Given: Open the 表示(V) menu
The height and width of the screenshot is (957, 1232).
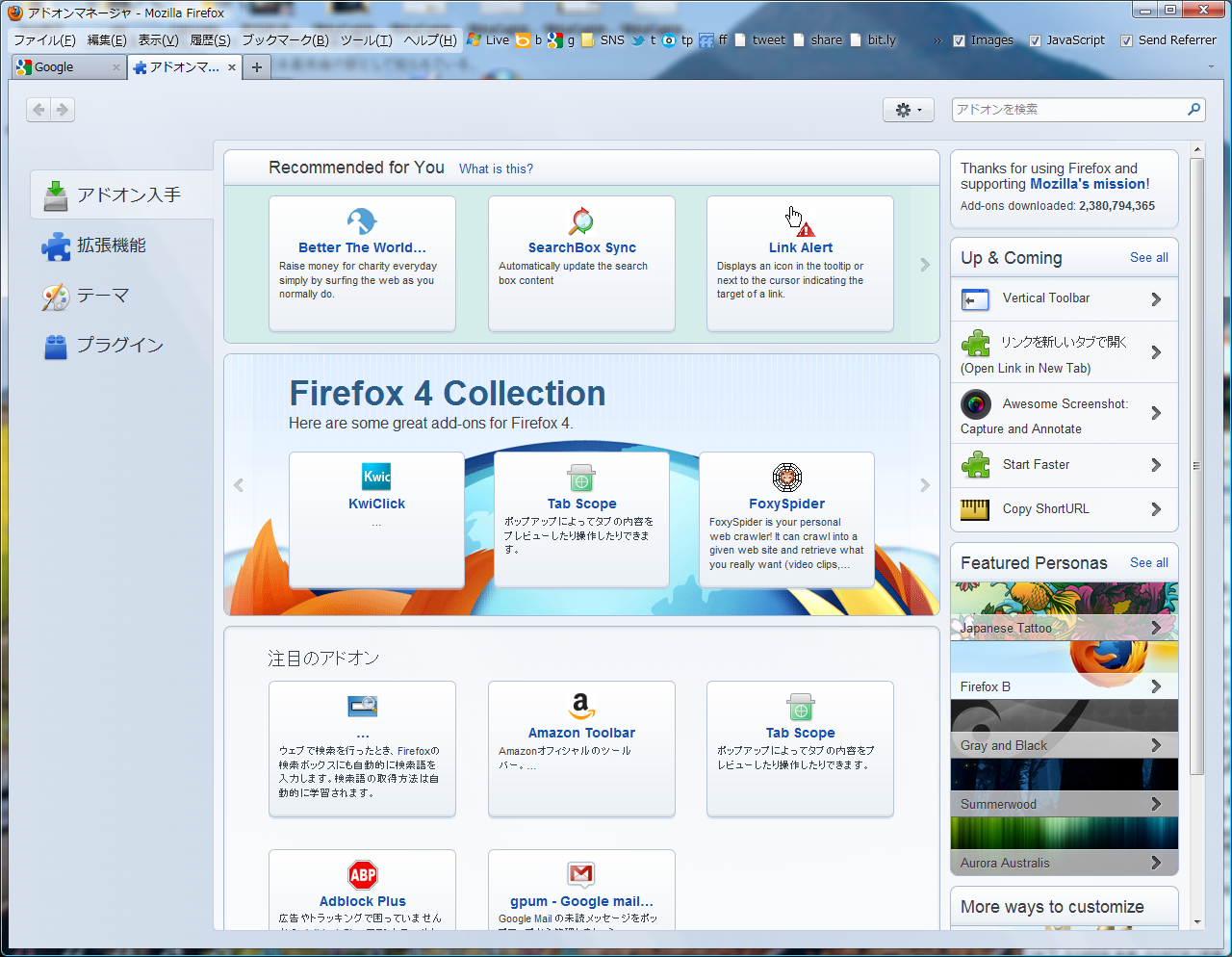Looking at the screenshot, I should (158, 40).
